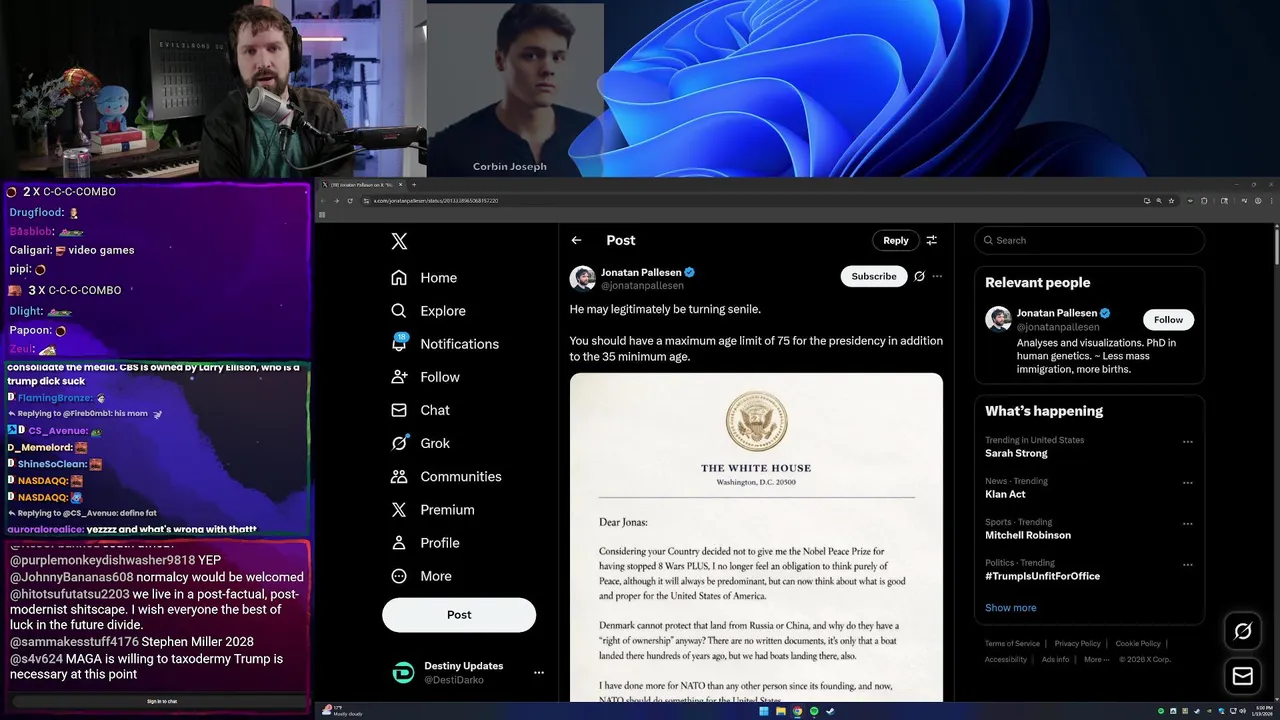Viewport: 1280px width, 720px height.
Task: Open Destiny Updates account options ellipsis
Action: point(538,673)
